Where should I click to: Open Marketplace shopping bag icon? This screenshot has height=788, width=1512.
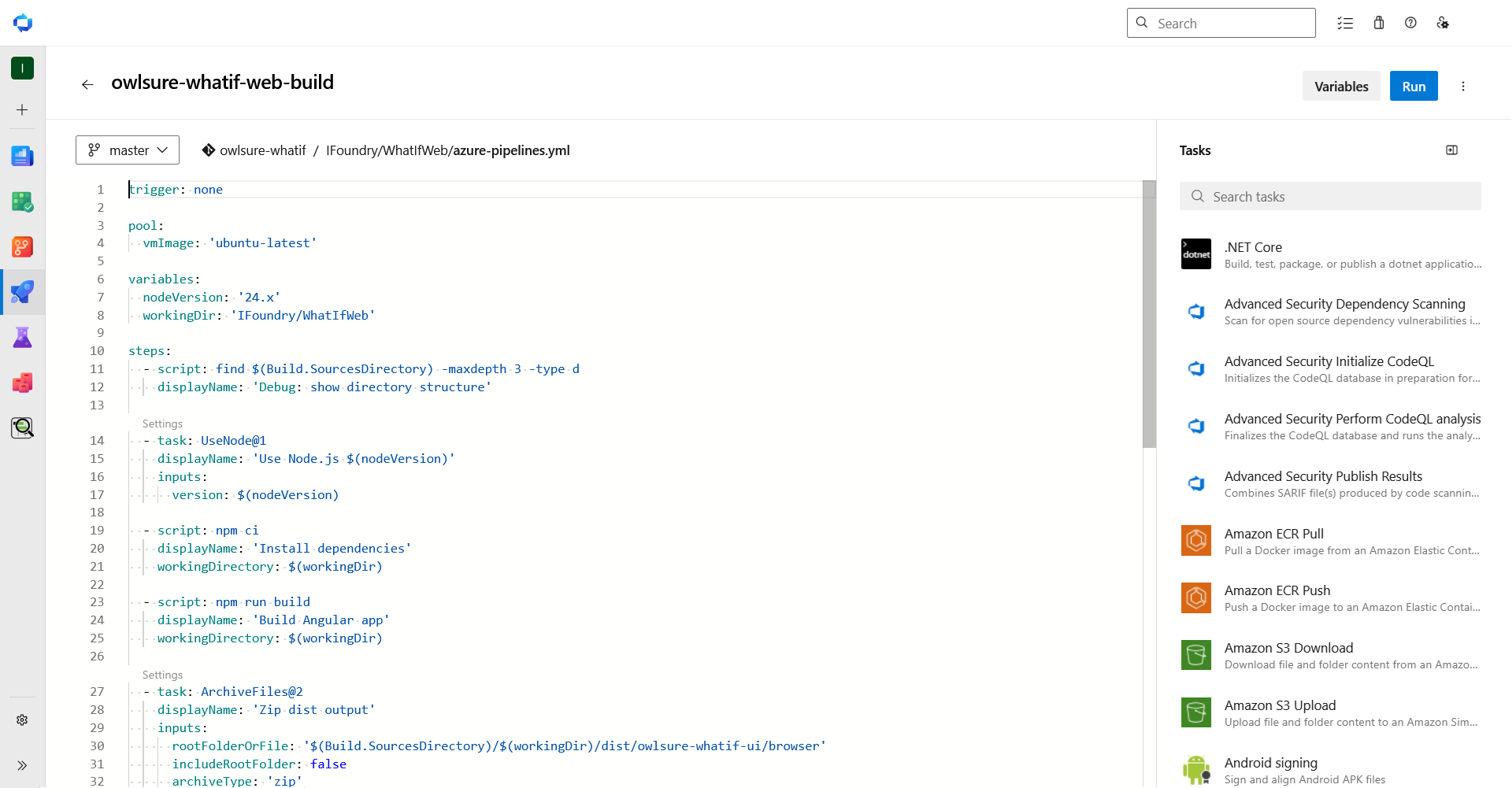click(1379, 23)
